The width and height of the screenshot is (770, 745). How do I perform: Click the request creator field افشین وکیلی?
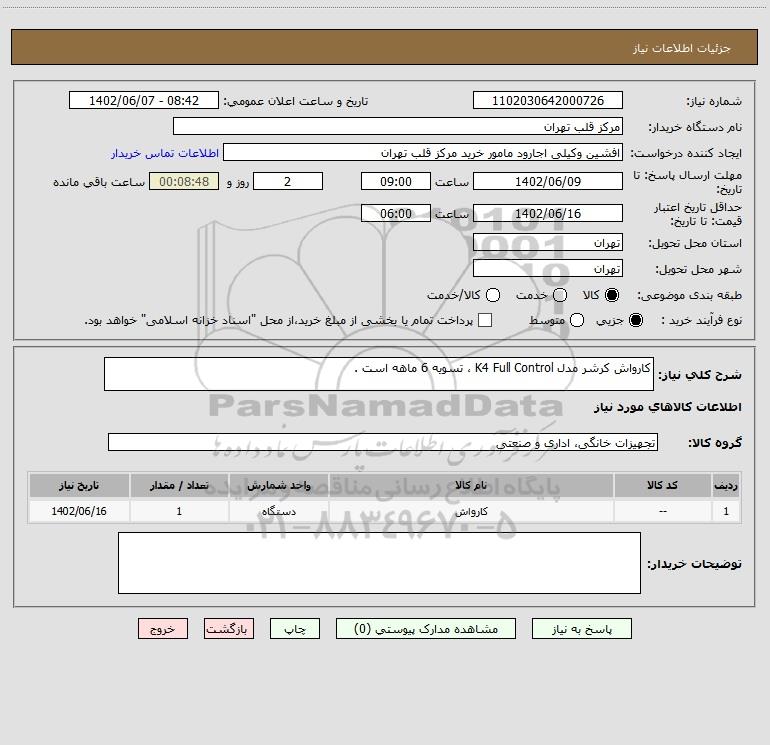coord(423,153)
